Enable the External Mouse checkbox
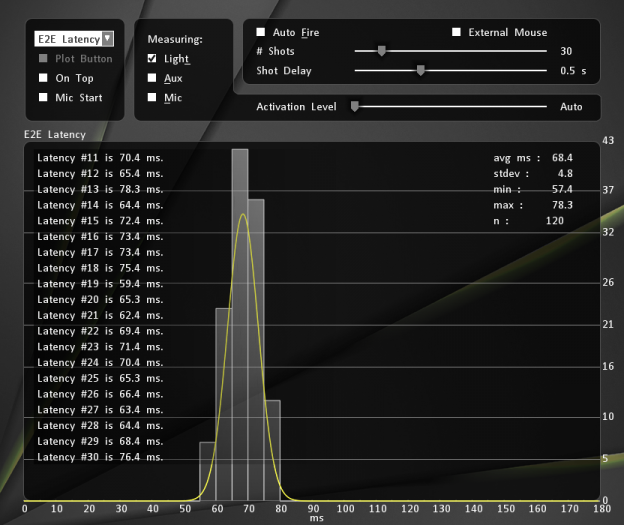Image resolution: width=624 pixels, height=525 pixels. pyautogui.click(x=456, y=32)
